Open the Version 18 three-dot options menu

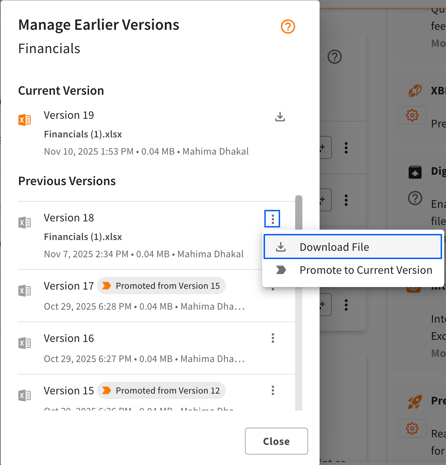[x=272, y=219]
